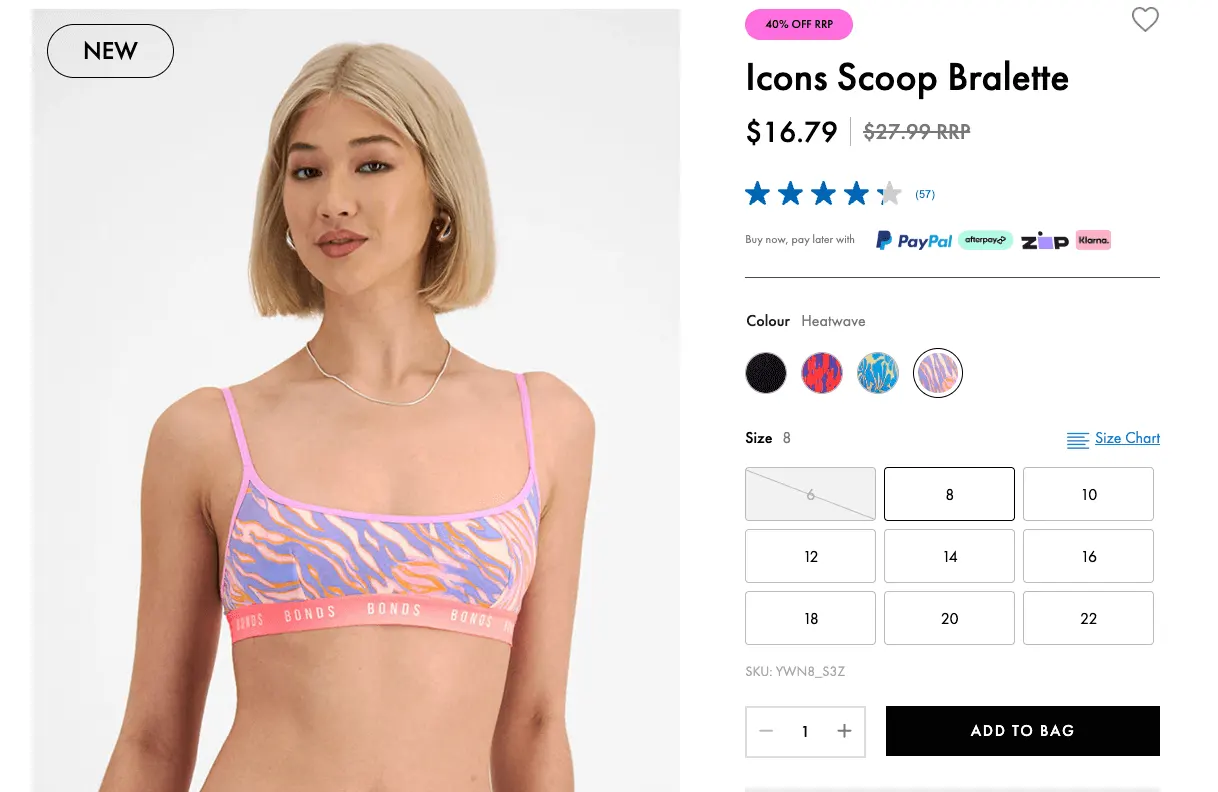Pick the black colour swatch
The height and width of the screenshot is (792, 1218).
[x=766, y=373]
